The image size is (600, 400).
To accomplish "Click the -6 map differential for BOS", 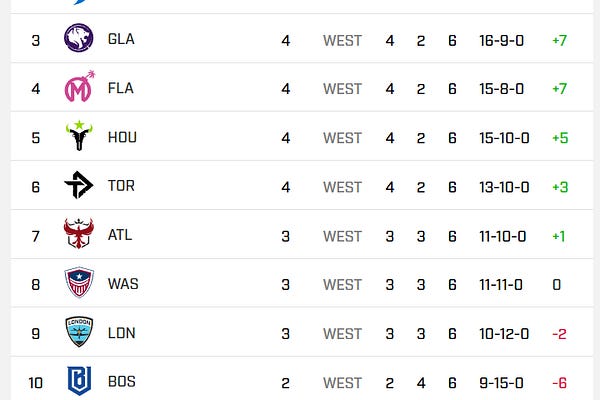I will (x=559, y=383).
